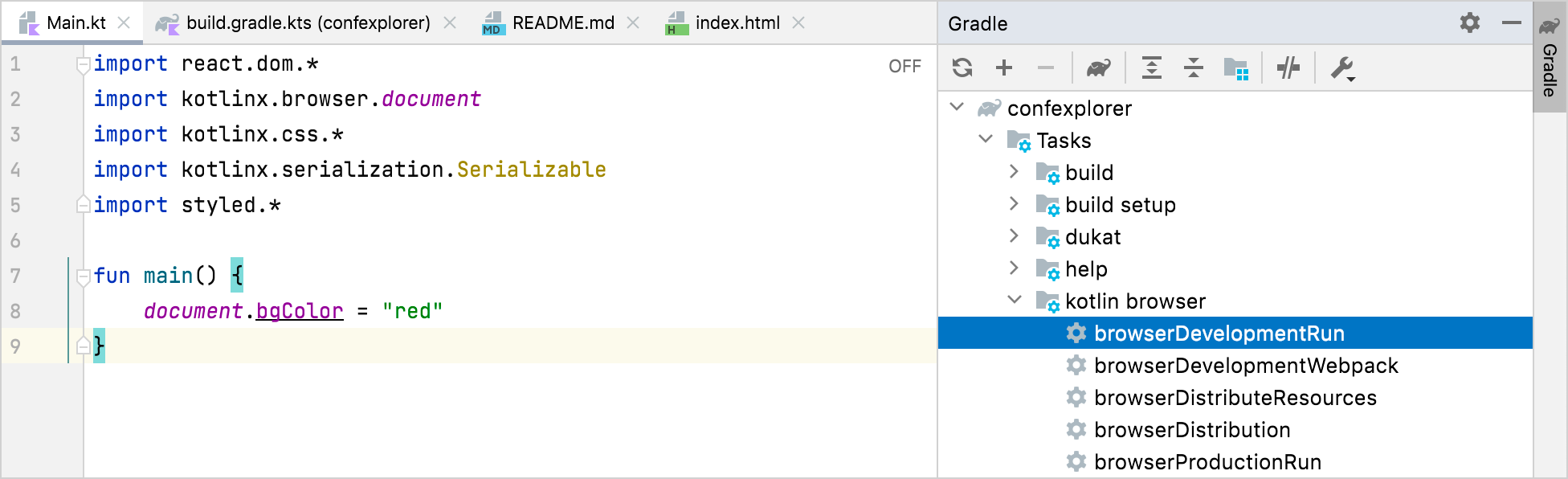Click the Gradle panel title
The height and width of the screenshot is (479, 1568).
click(978, 23)
